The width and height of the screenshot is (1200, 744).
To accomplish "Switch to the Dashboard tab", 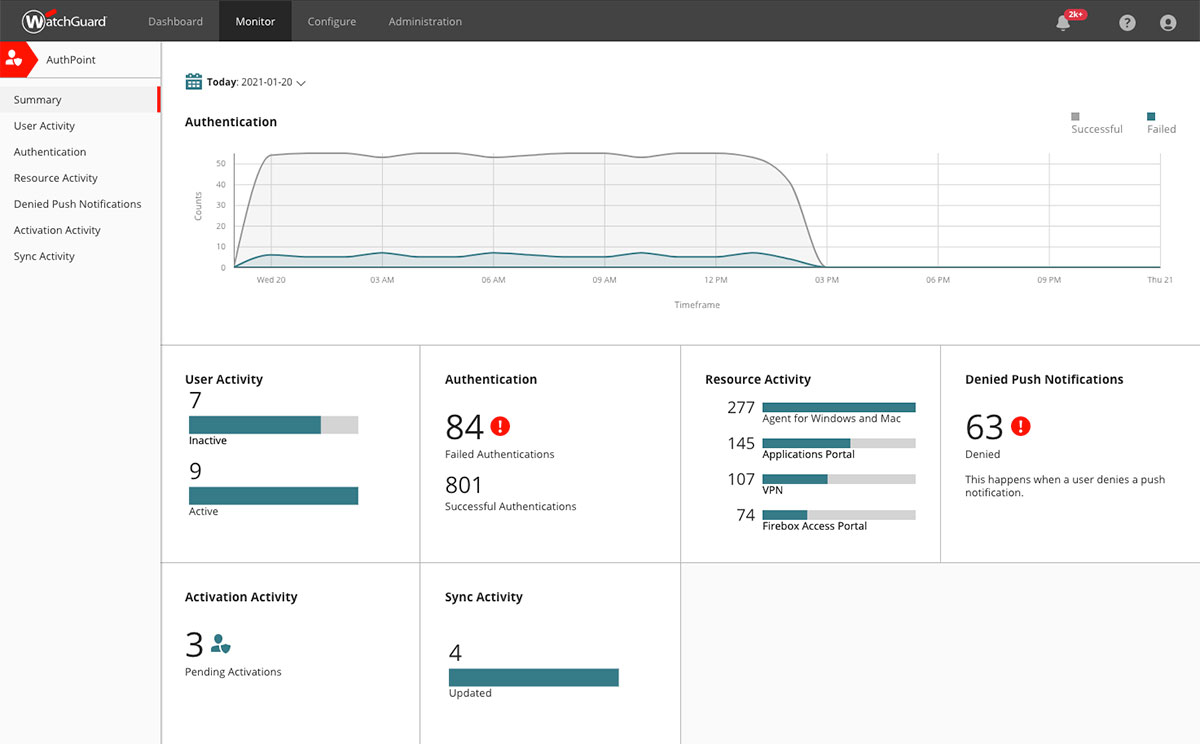I will (x=175, y=21).
